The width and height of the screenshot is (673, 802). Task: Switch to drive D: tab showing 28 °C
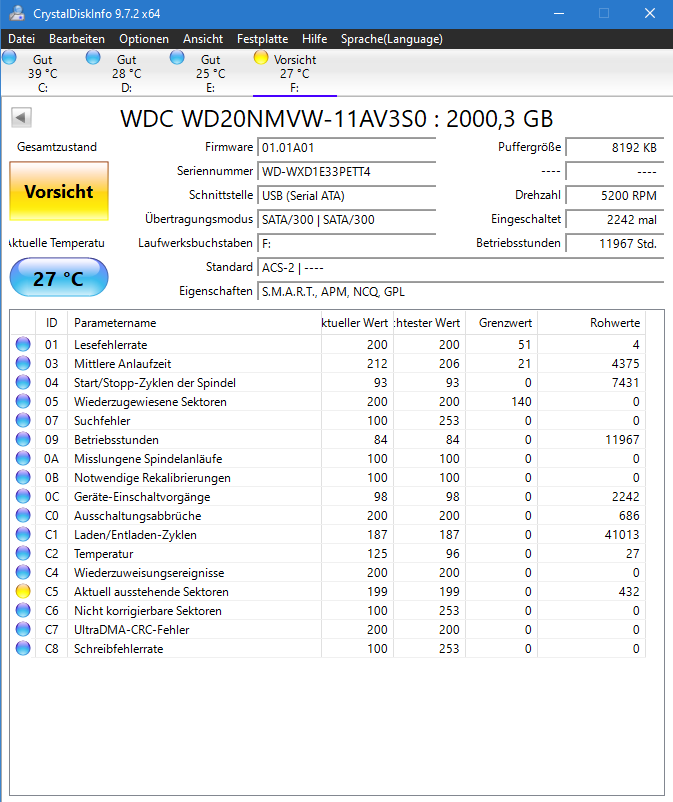pos(127,73)
